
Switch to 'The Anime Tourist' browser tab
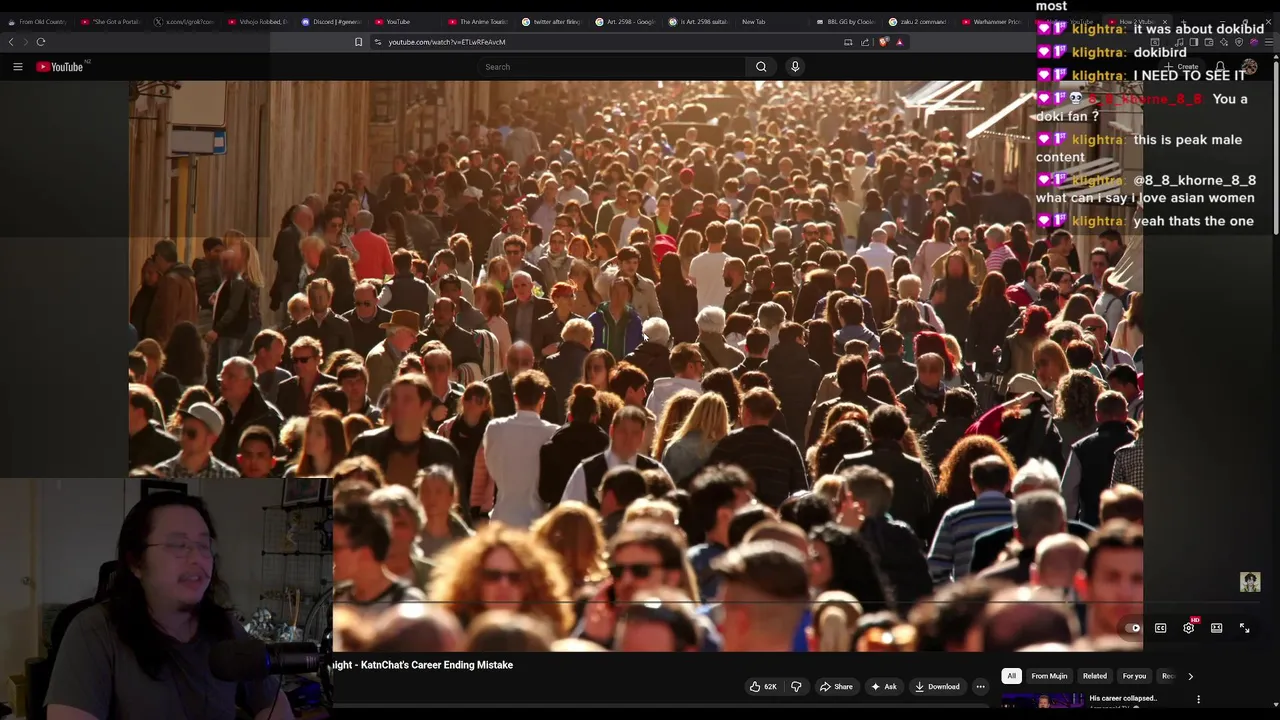pos(480,21)
